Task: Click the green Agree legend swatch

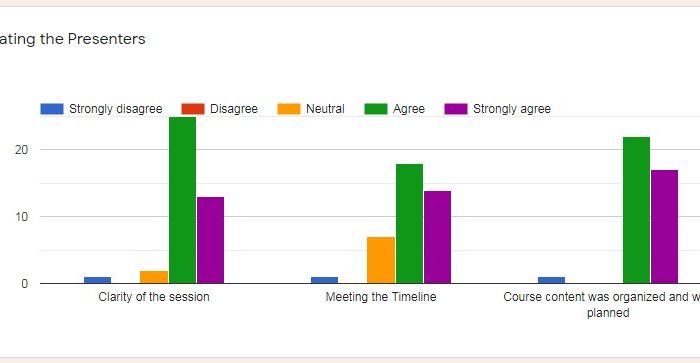Action: click(x=376, y=109)
